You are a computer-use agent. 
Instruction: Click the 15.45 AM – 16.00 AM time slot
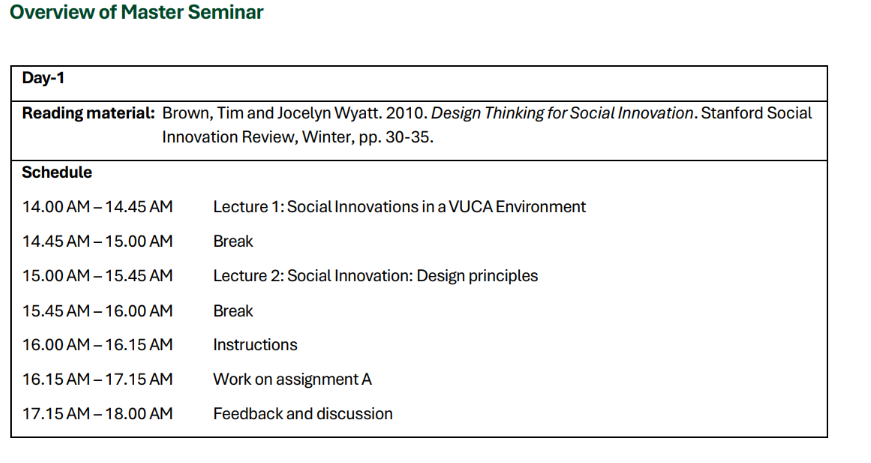pyautogui.click(x=98, y=311)
